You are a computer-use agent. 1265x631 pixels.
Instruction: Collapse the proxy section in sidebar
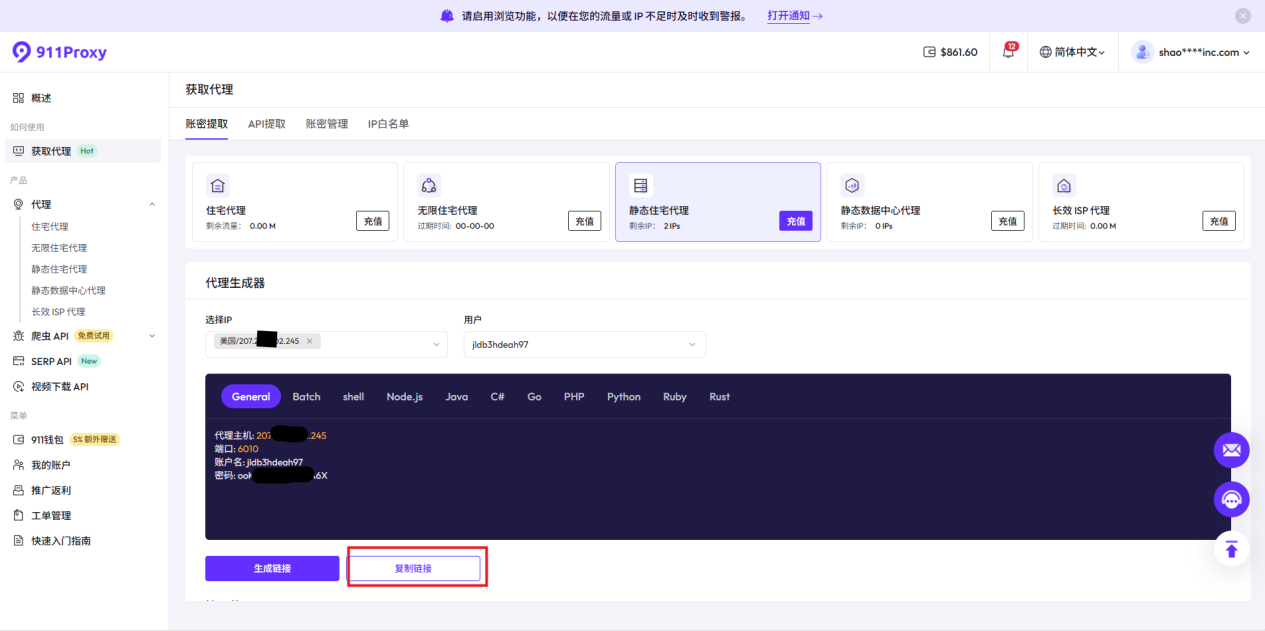[x=152, y=205]
